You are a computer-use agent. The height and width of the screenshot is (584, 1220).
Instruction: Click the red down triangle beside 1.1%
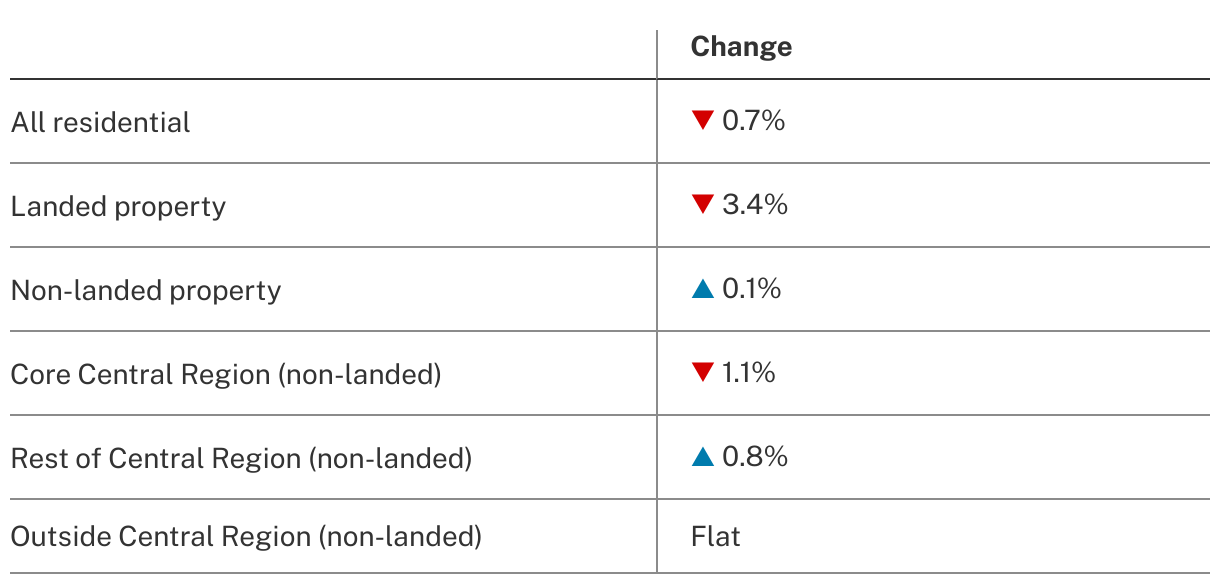(702, 373)
